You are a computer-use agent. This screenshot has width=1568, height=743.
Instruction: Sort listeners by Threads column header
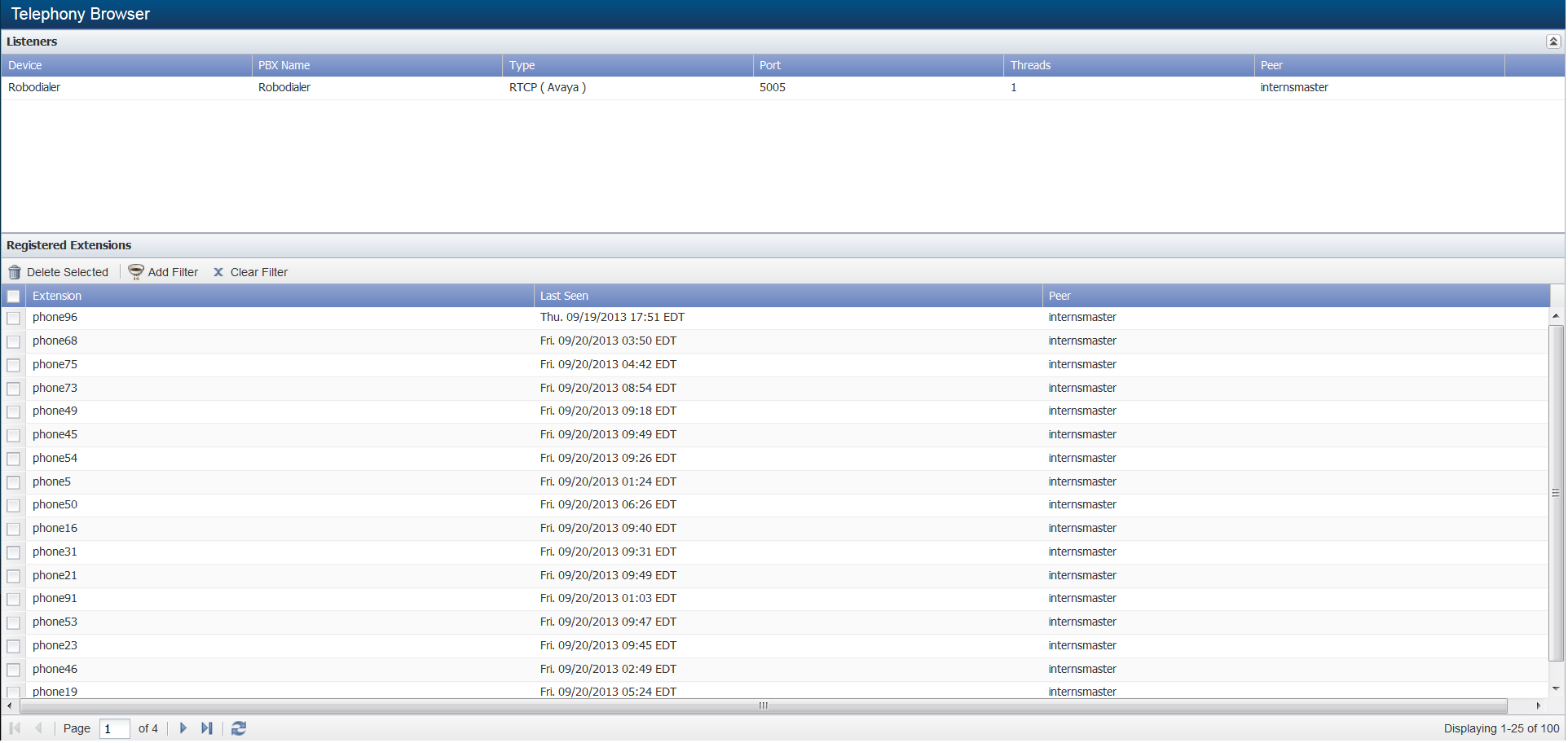[x=1129, y=66]
